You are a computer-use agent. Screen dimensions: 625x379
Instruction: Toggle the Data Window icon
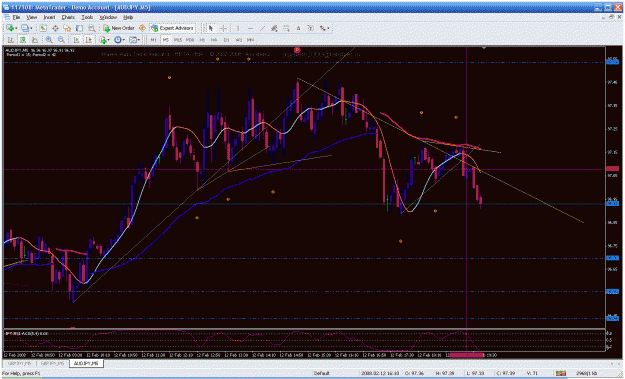pos(55,28)
